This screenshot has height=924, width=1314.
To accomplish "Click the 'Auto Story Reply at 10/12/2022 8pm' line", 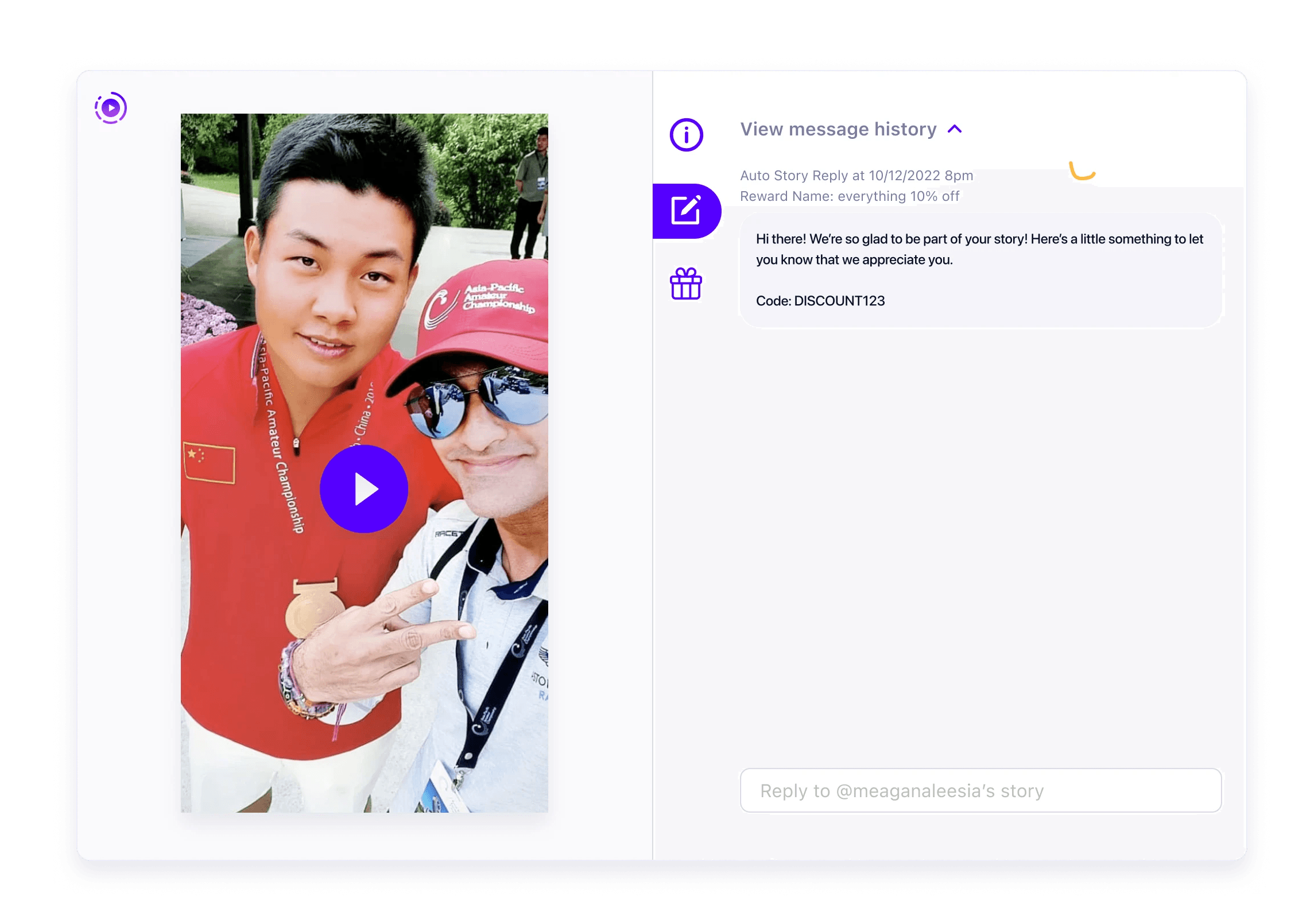I will 856,176.
